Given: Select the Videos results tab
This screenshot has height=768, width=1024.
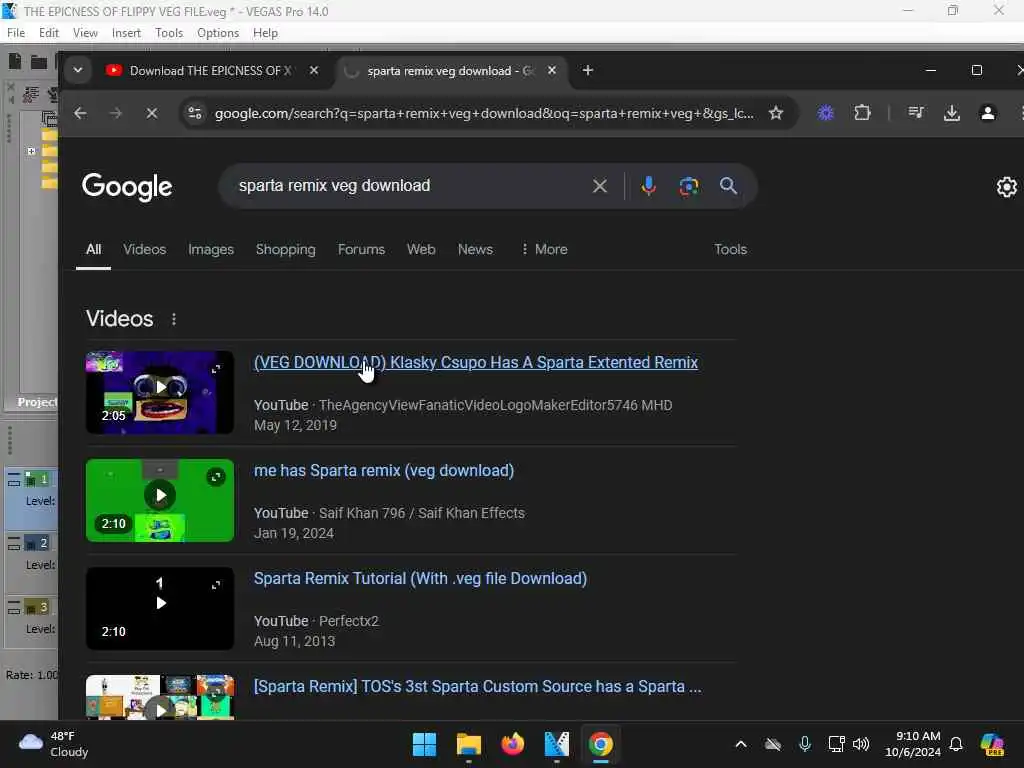Looking at the screenshot, I should [144, 249].
